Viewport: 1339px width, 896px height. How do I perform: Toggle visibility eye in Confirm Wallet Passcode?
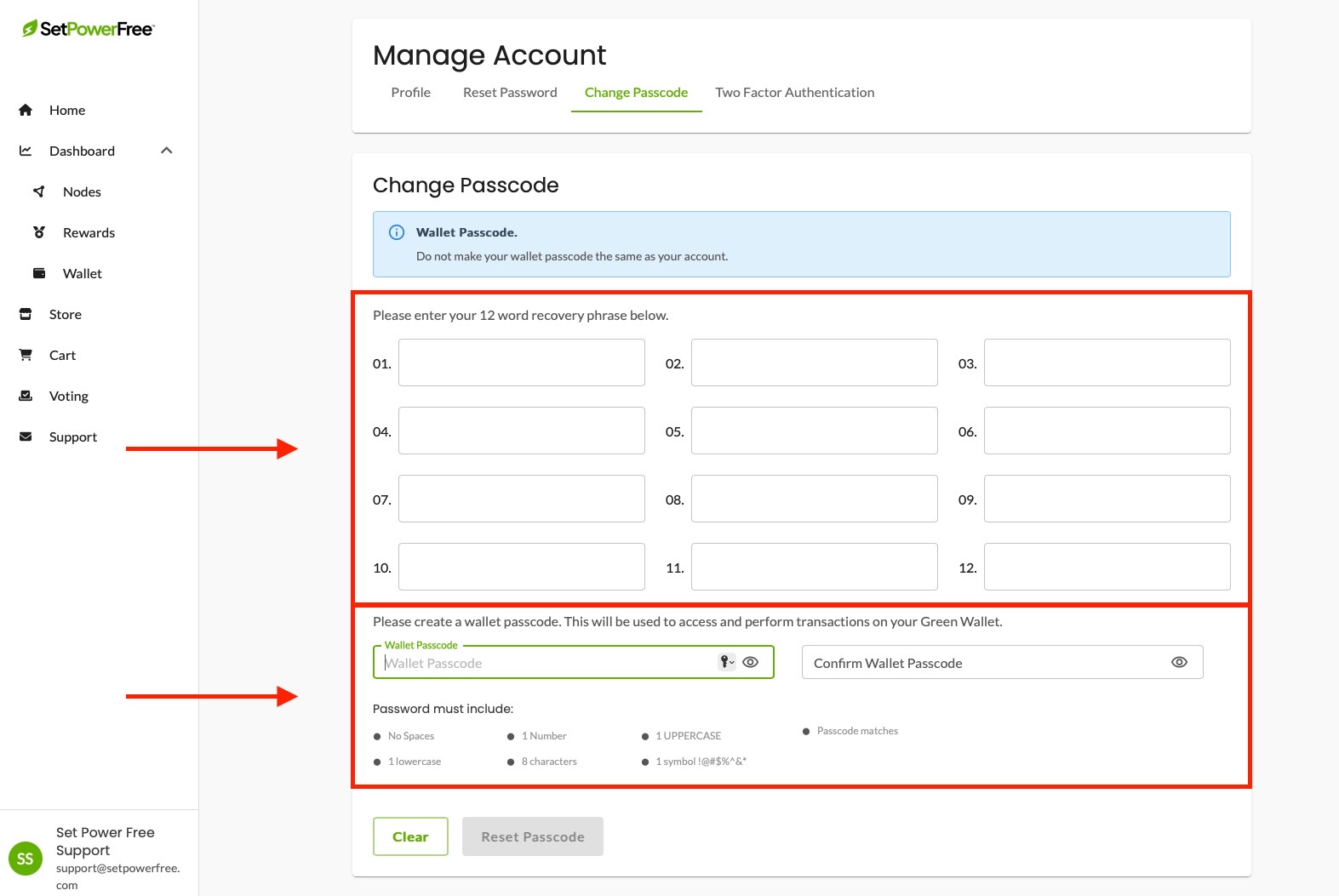(x=1179, y=662)
